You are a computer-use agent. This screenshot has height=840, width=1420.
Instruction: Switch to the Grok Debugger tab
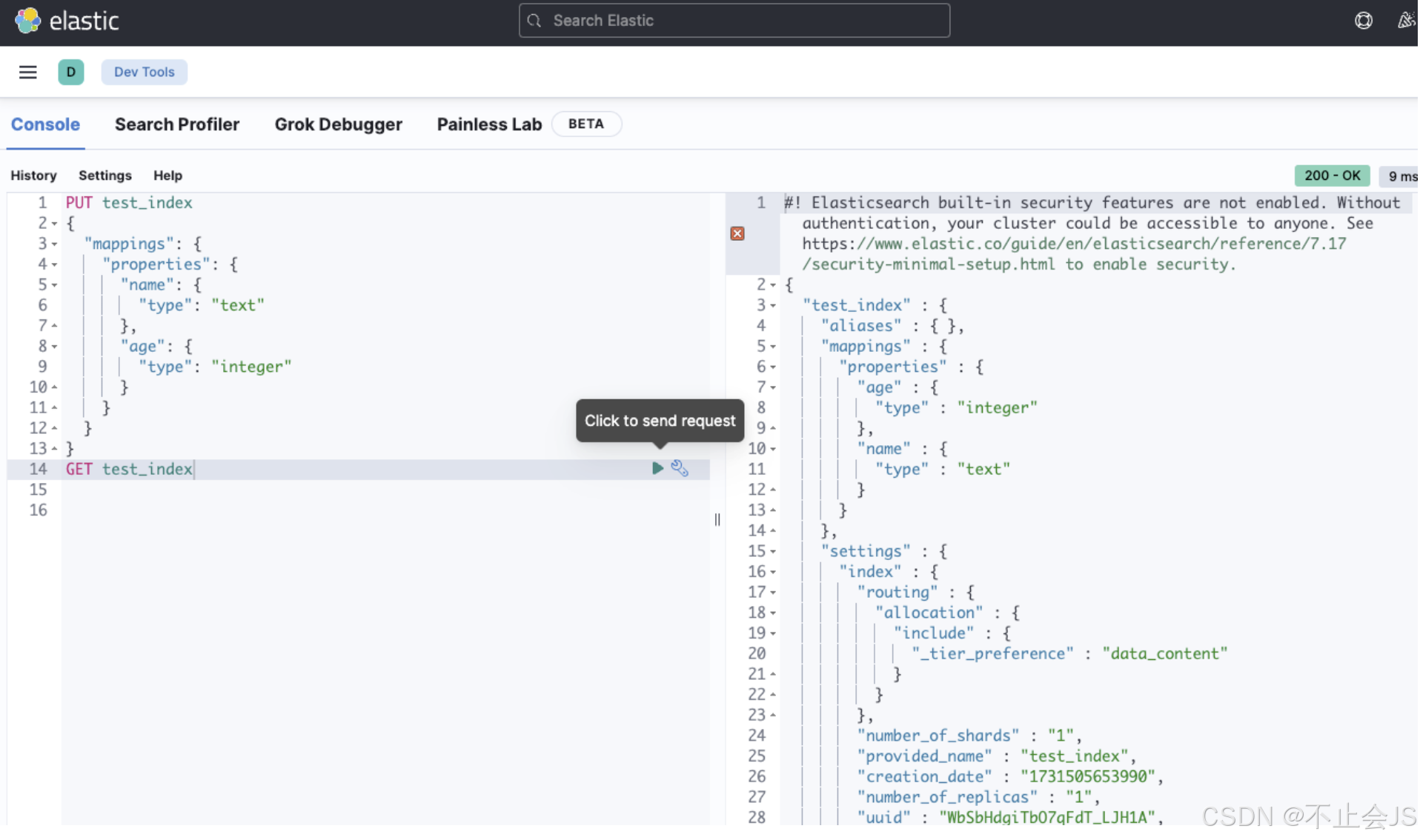[x=339, y=124]
